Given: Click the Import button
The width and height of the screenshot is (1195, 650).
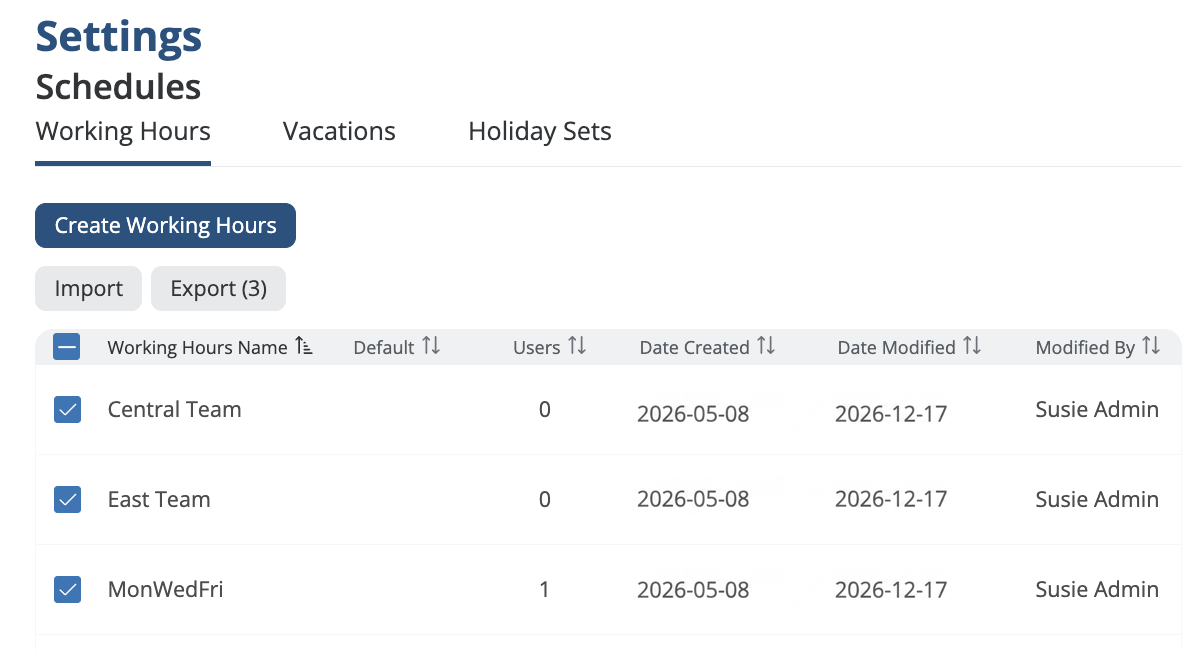Looking at the screenshot, I should [x=89, y=289].
